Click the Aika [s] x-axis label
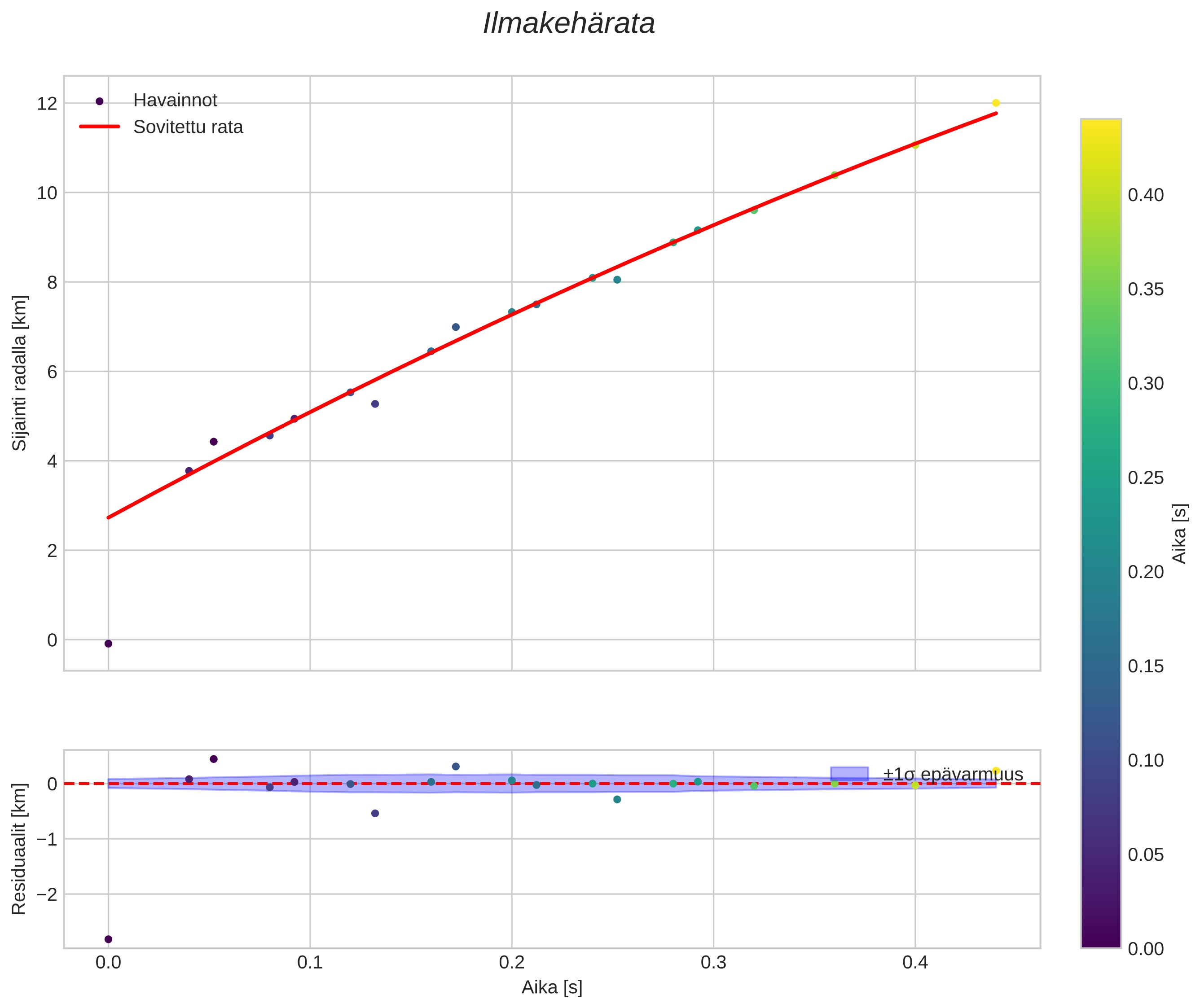Viewport: 1200px width, 1008px height. [x=551, y=987]
